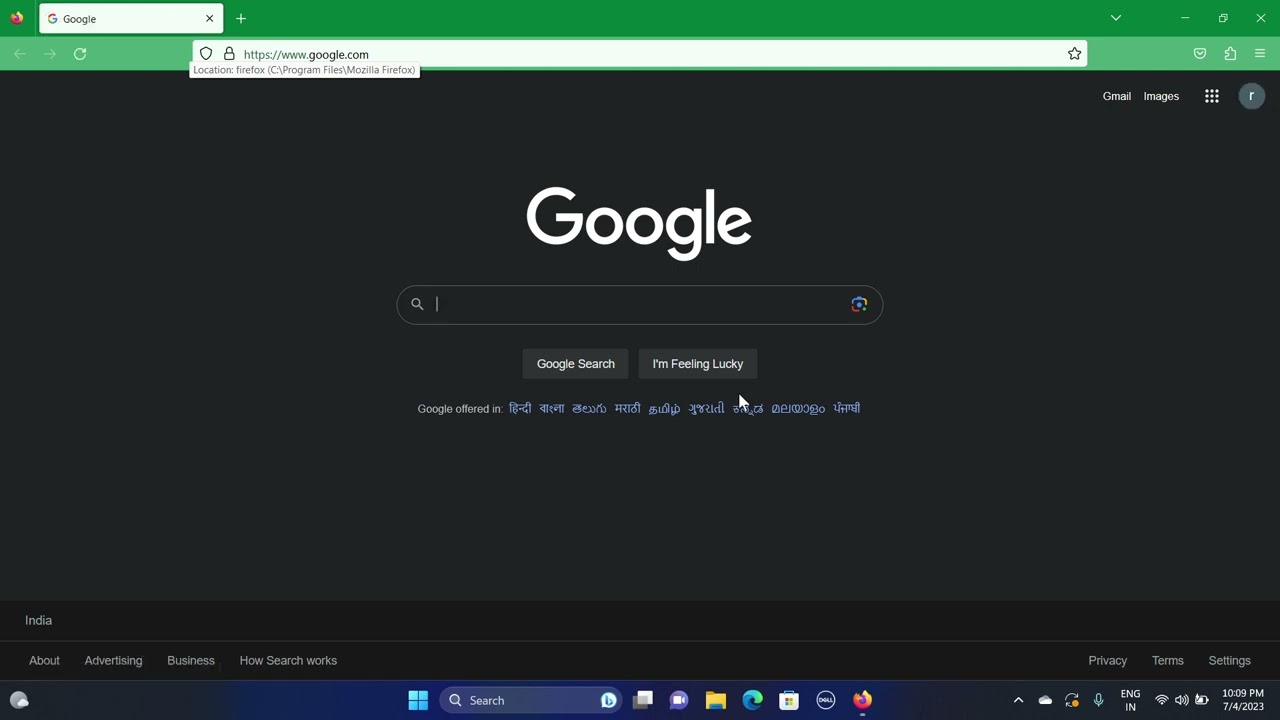The width and height of the screenshot is (1280, 720).
Task: Open the Windows Start menu
Action: pyautogui.click(x=418, y=700)
